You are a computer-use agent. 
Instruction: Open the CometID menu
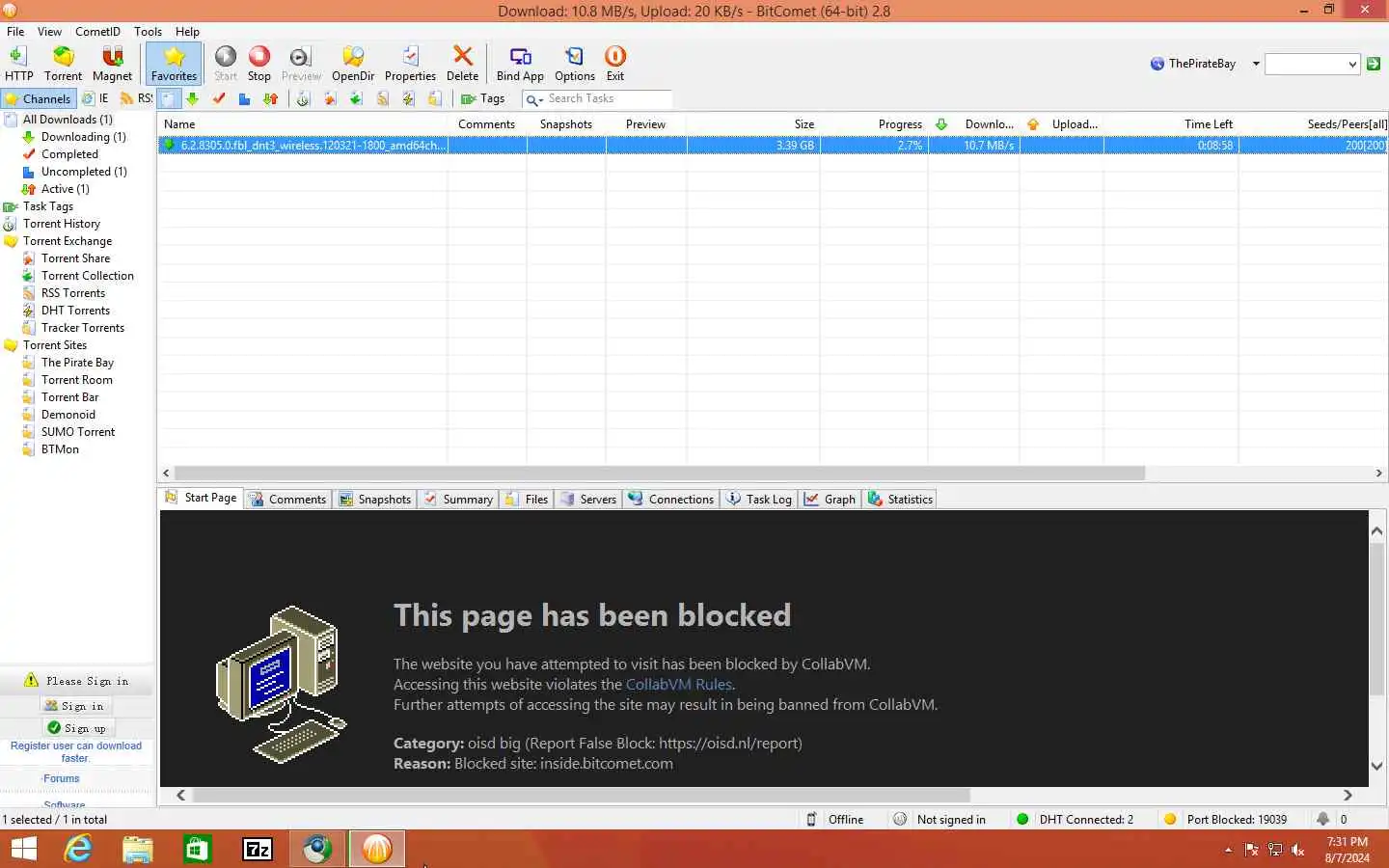pos(97,31)
